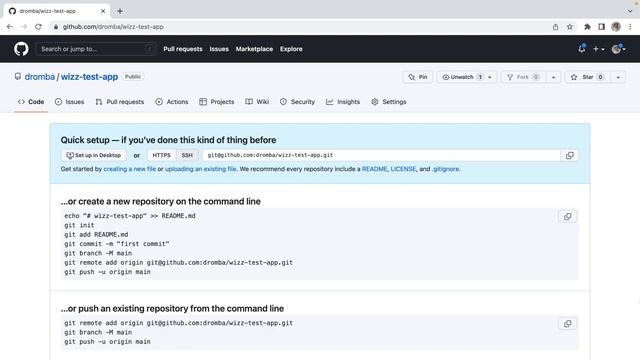Open the browser extensions puzzle icon

point(587,27)
